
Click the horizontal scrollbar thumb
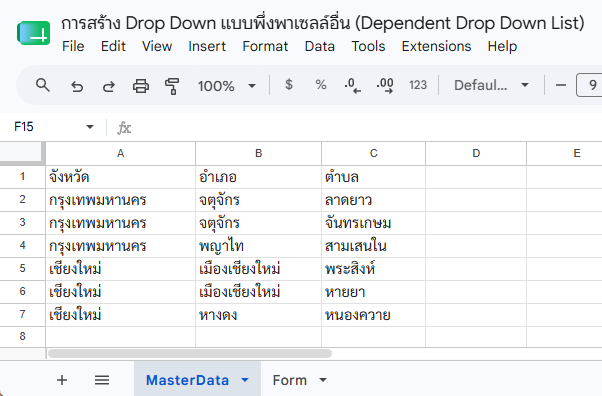point(190,353)
